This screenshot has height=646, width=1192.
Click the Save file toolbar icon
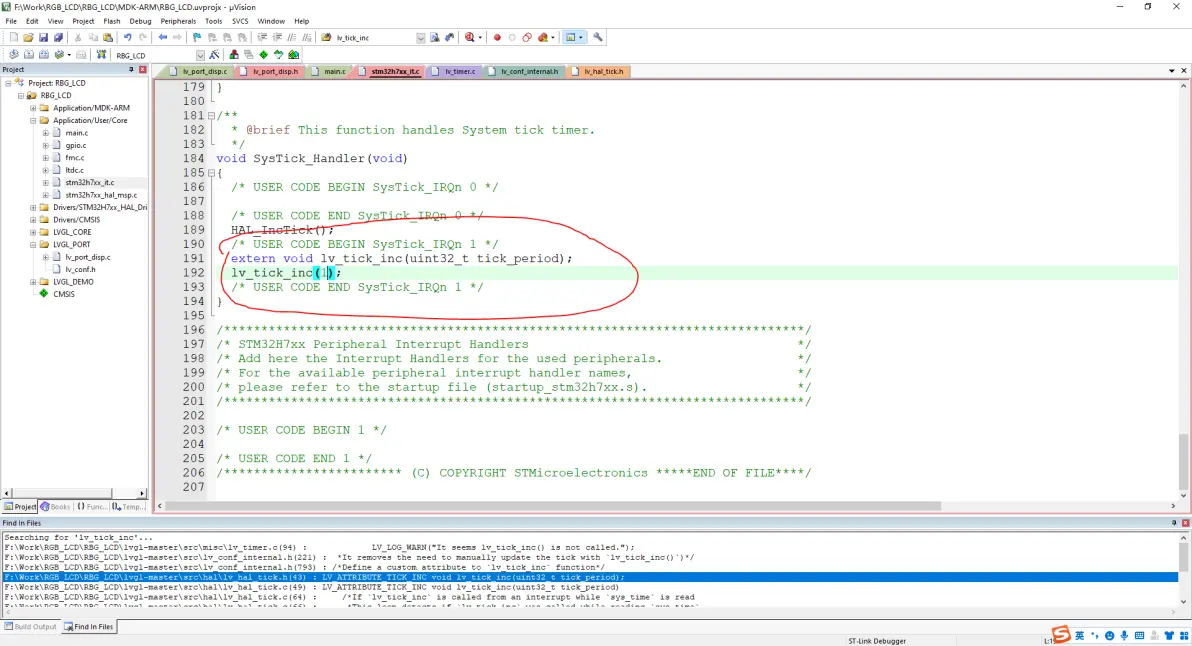pyautogui.click(x=44, y=38)
